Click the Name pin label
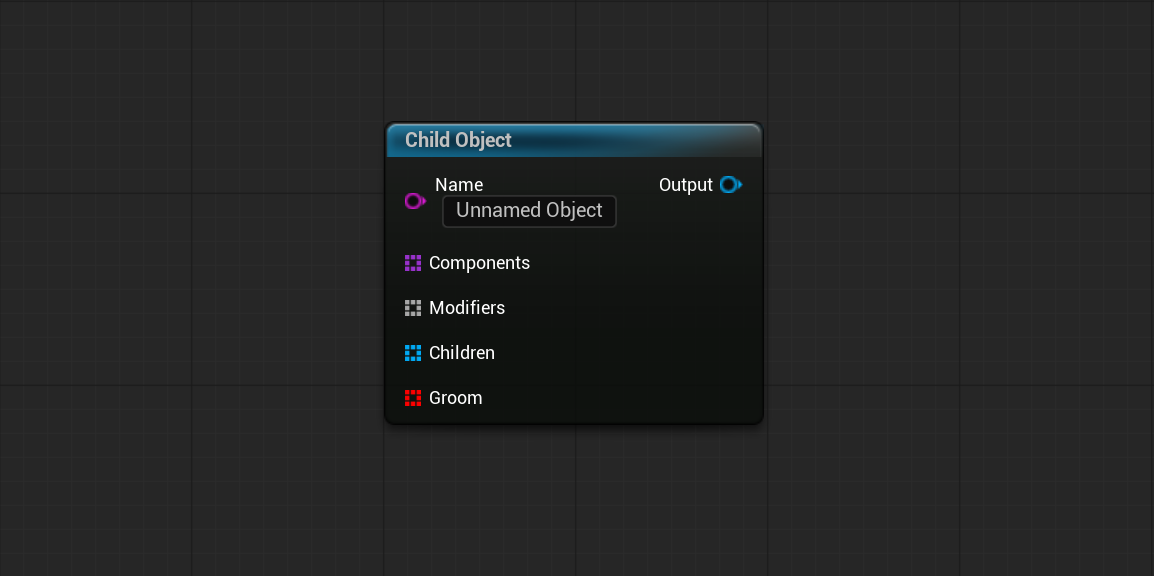The height and width of the screenshot is (576, 1154). tap(459, 185)
